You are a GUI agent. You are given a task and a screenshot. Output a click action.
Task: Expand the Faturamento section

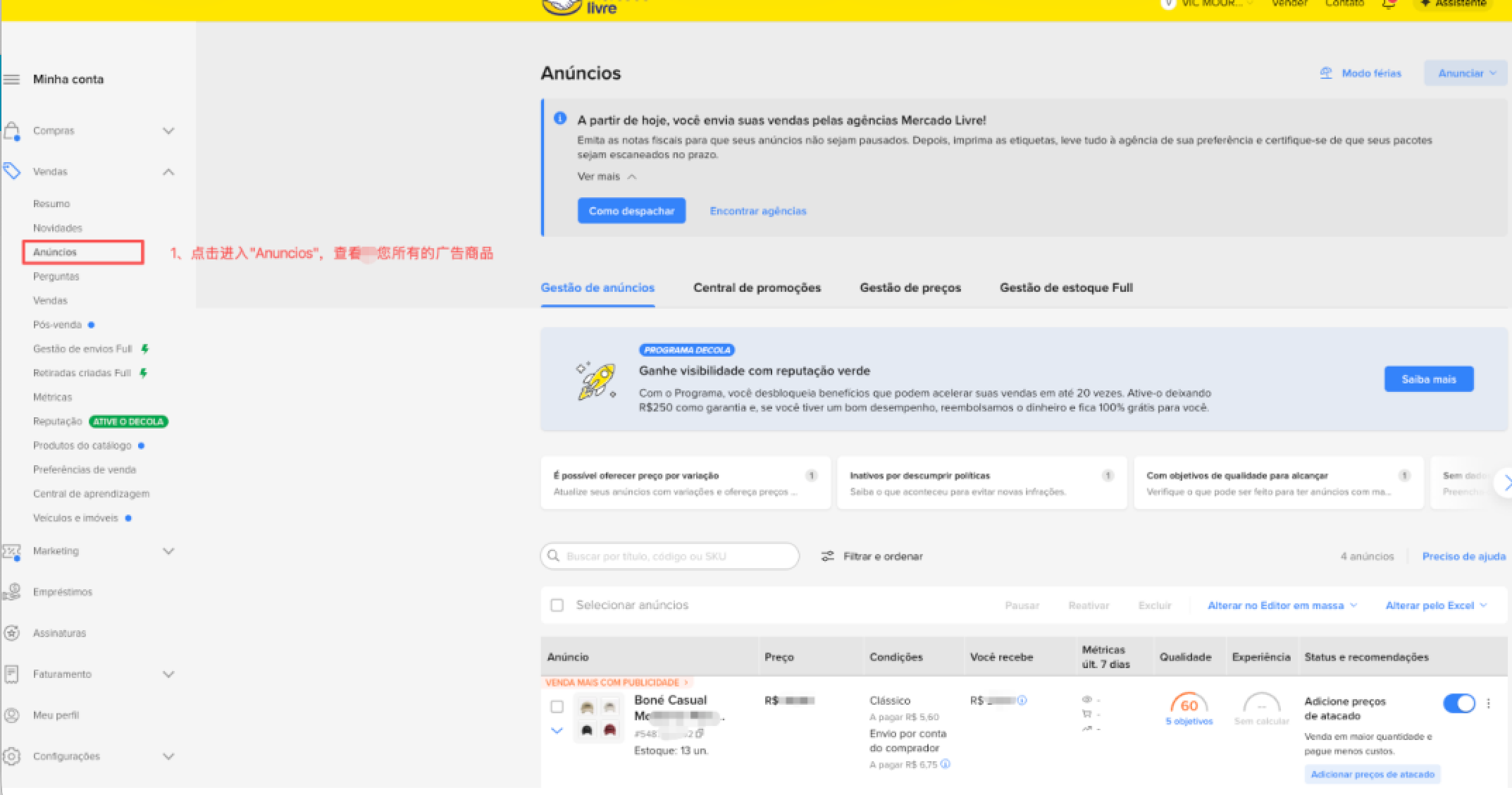[168, 674]
